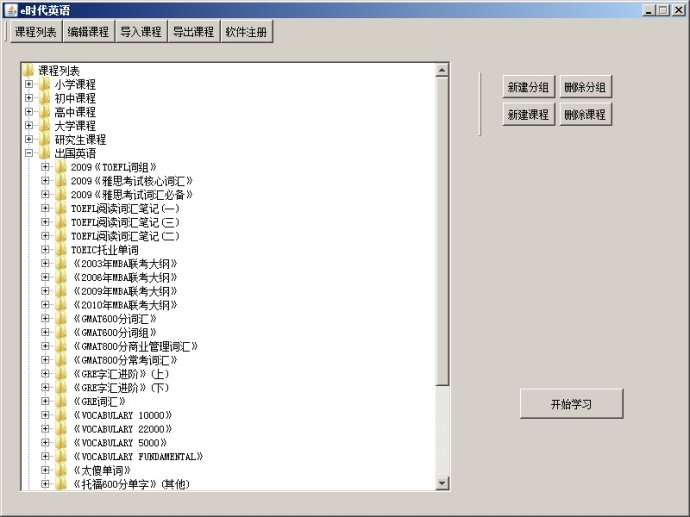Select the TOEIC托业单词 course label
Viewport: 690px width, 517px height.
[x=105, y=249]
